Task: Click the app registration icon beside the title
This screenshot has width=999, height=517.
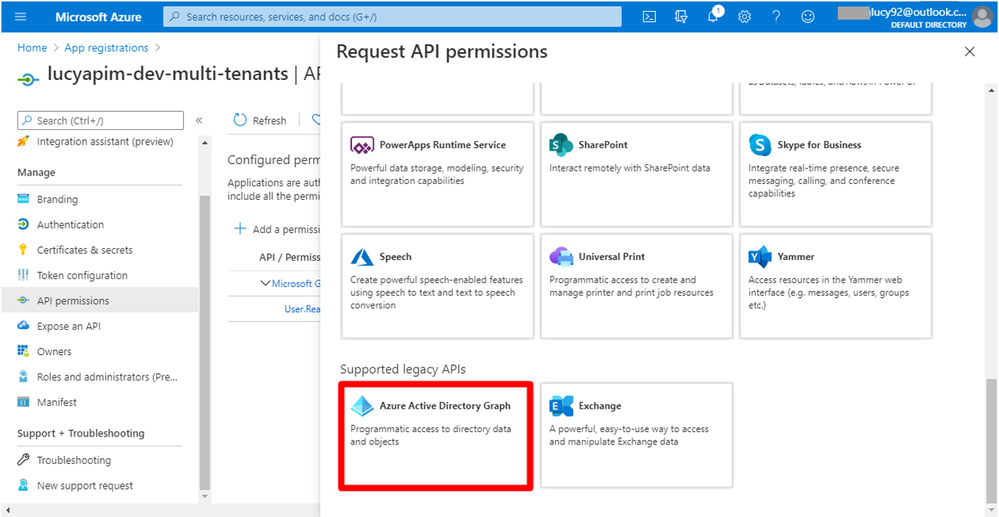Action: pos(28,79)
